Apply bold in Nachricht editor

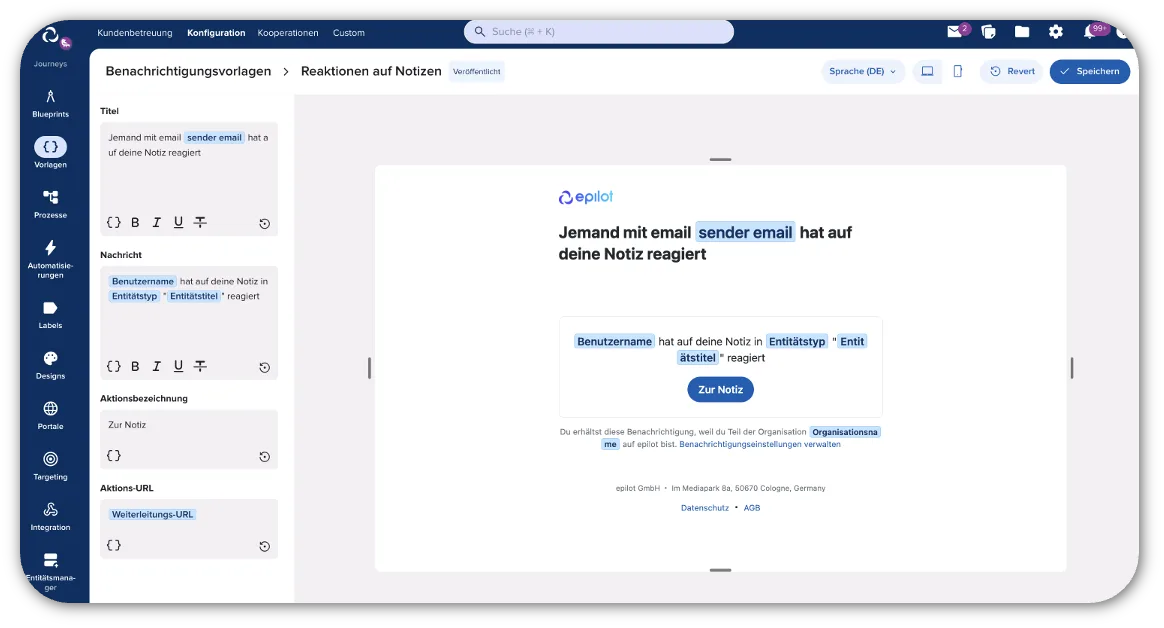(135, 366)
